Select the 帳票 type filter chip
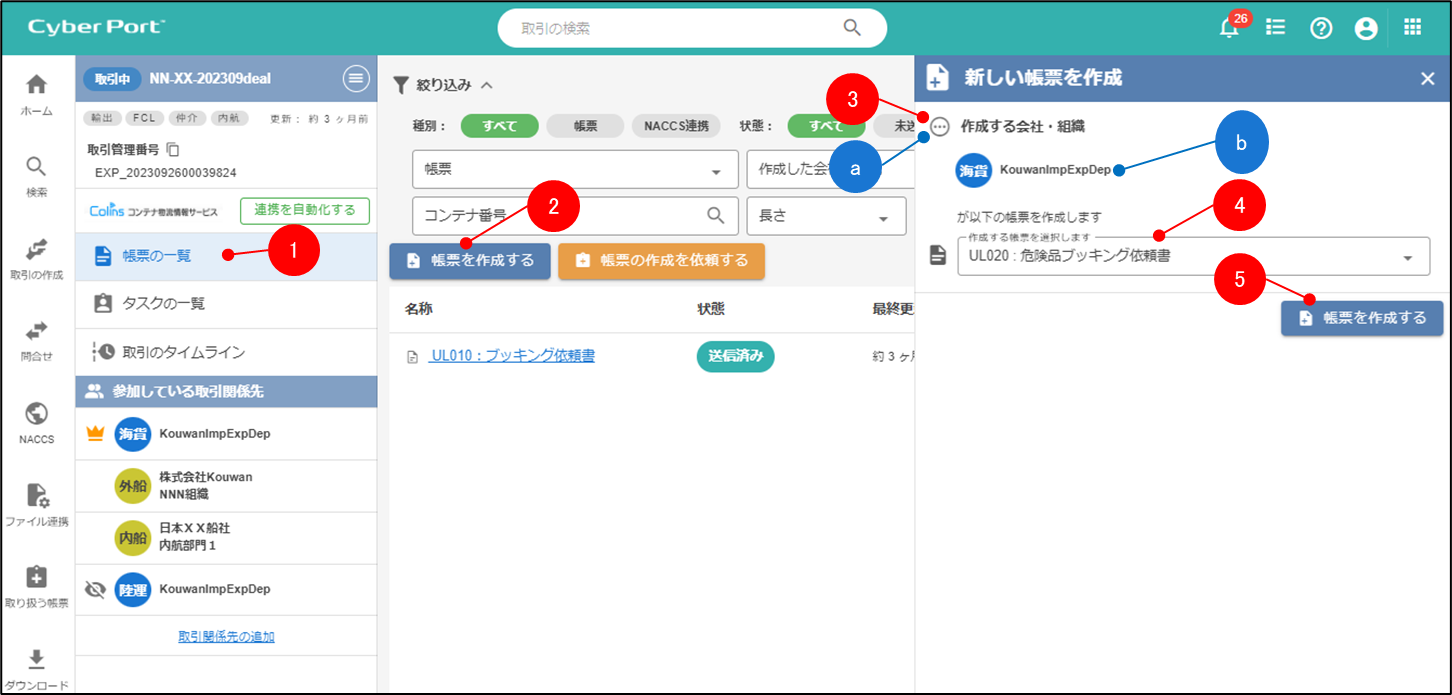Image resolution: width=1452 pixels, height=695 pixels. [x=585, y=126]
